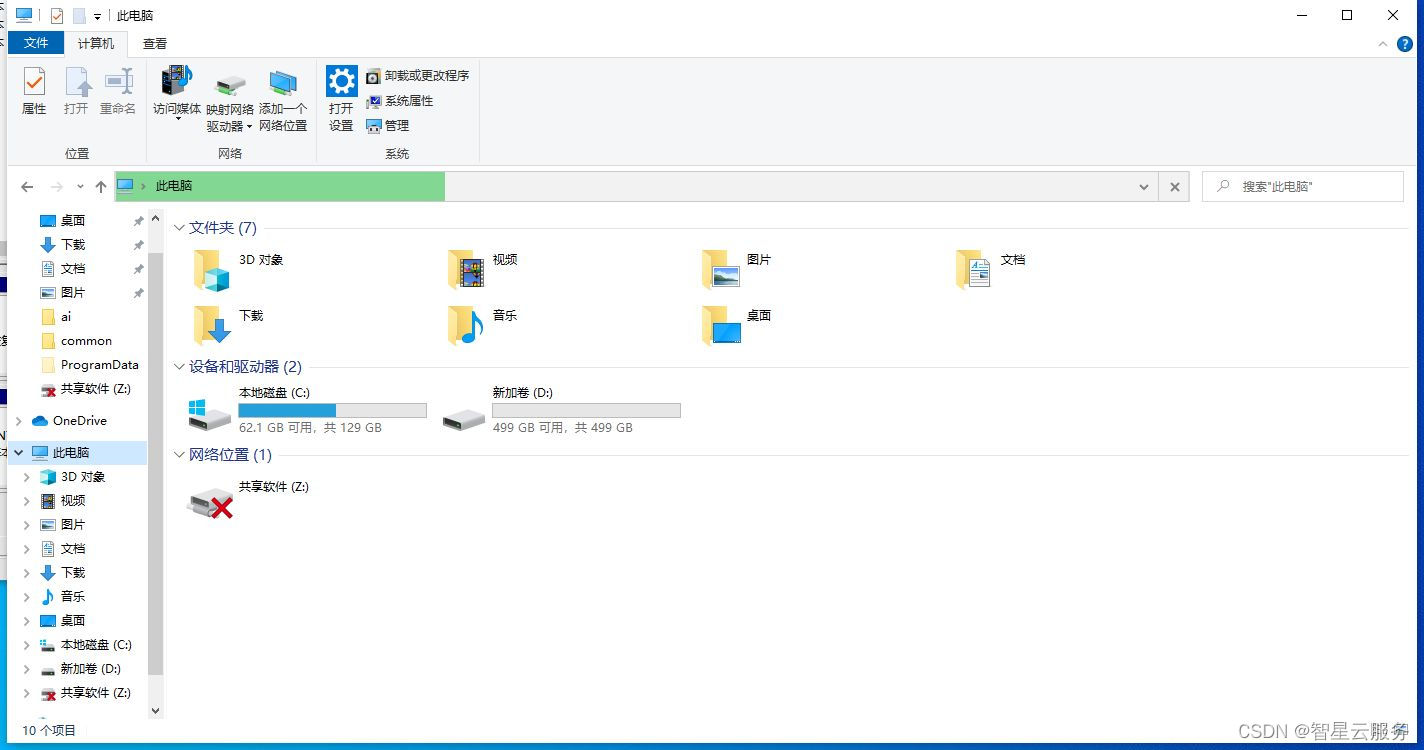Open the 3D 对象 folder icon in main pane

(211, 270)
